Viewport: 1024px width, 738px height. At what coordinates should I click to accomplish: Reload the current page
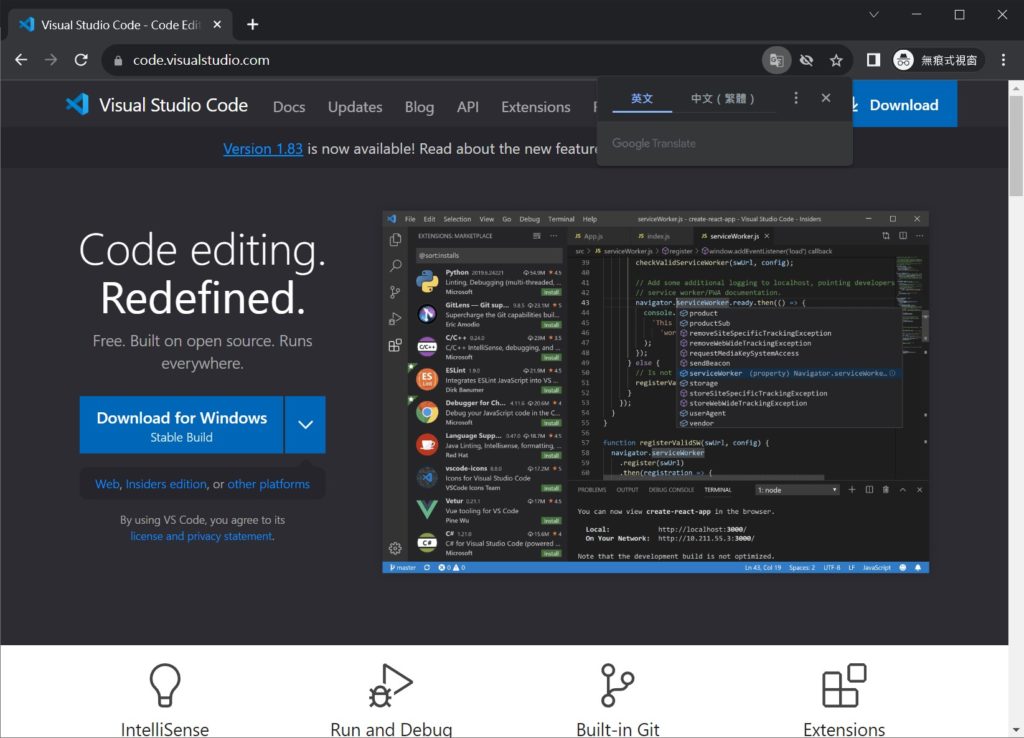81,60
